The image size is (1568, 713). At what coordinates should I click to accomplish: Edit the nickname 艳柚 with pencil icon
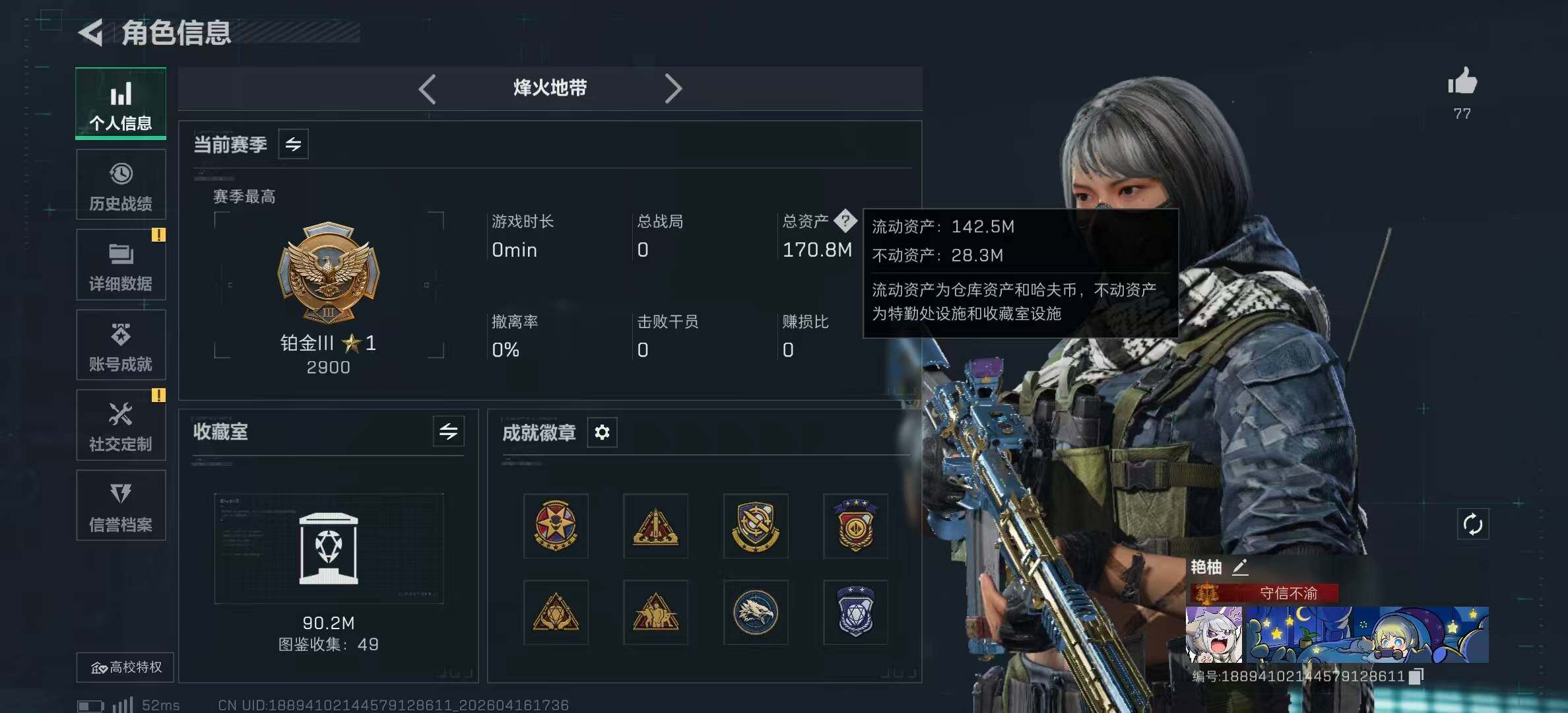pos(1240,567)
